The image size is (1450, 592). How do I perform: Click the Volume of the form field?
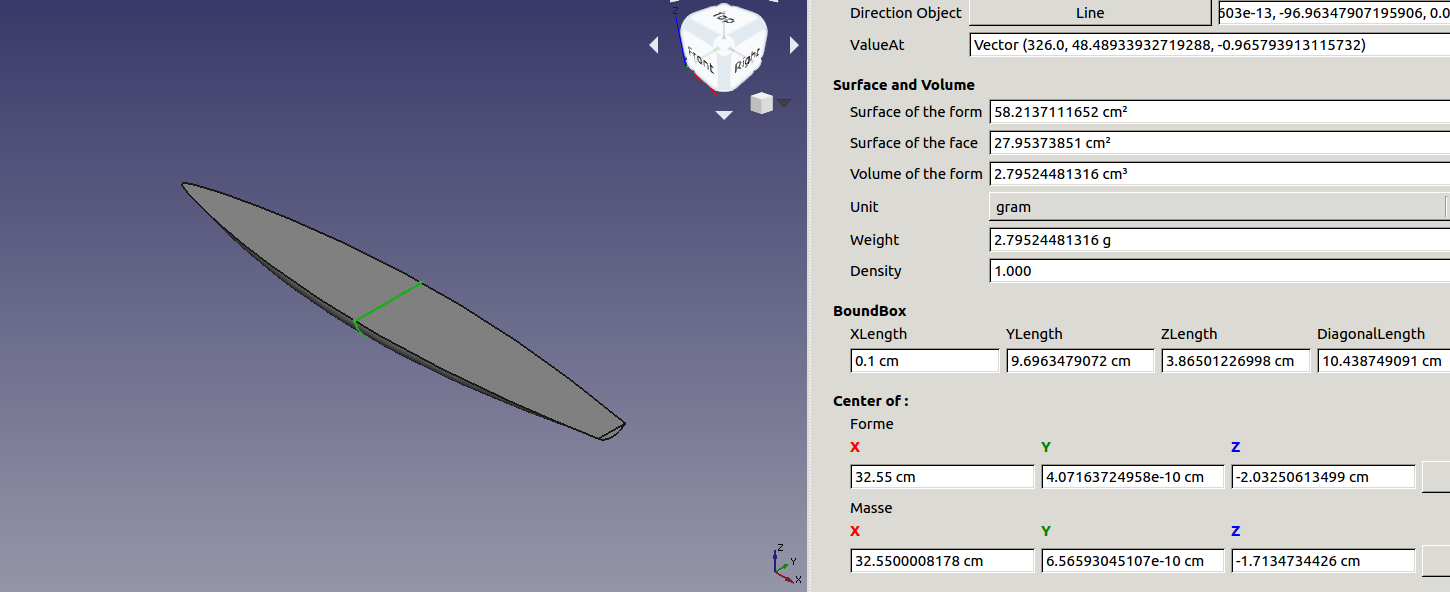click(x=1218, y=174)
